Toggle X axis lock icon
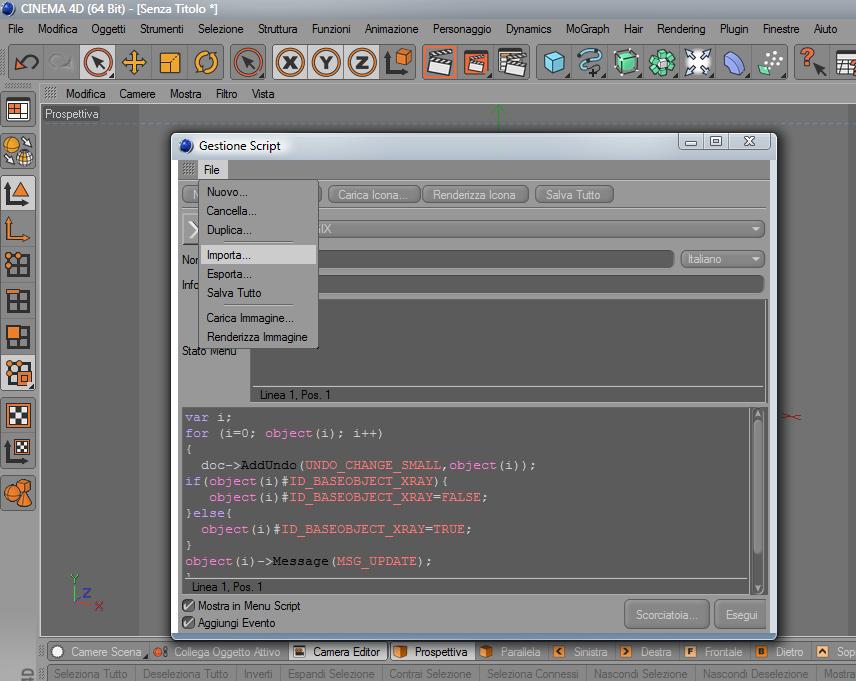Screen dimensions: 856x681 coord(290,63)
